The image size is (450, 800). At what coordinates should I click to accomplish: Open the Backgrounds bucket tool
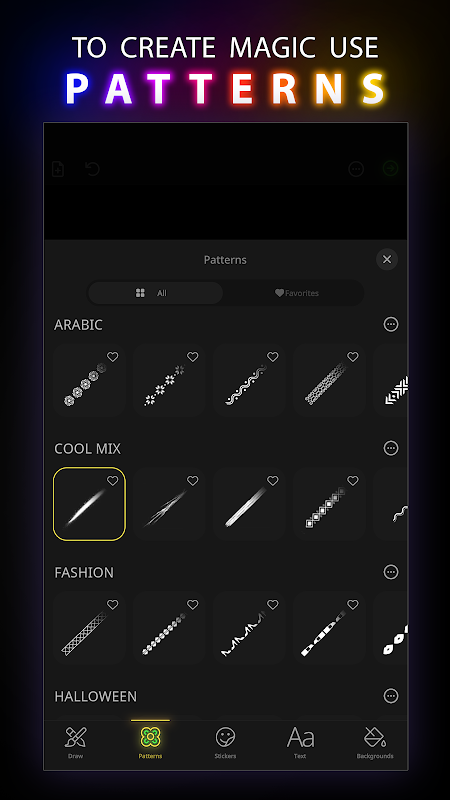pyautogui.click(x=375, y=737)
